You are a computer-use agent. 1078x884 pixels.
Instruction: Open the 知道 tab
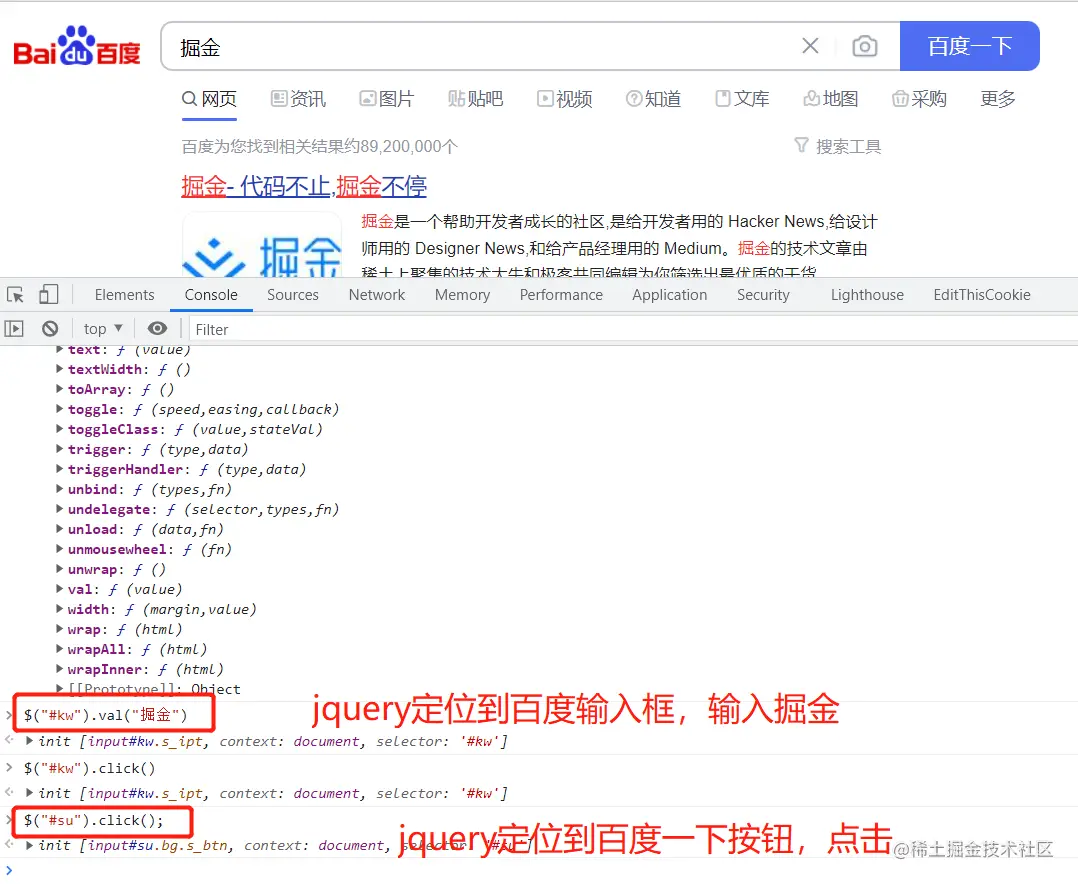(653, 99)
